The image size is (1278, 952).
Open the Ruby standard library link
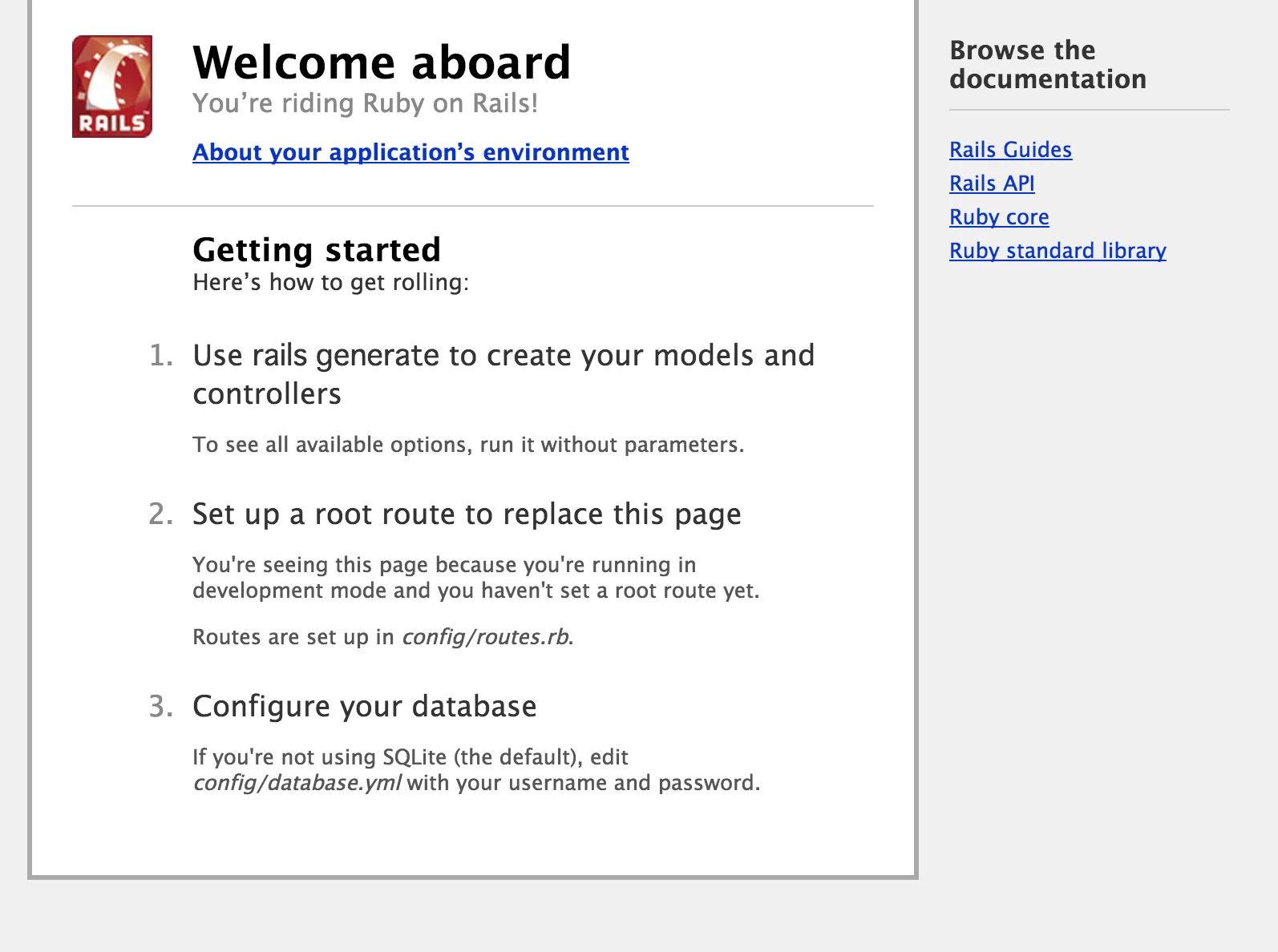tap(1058, 251)
